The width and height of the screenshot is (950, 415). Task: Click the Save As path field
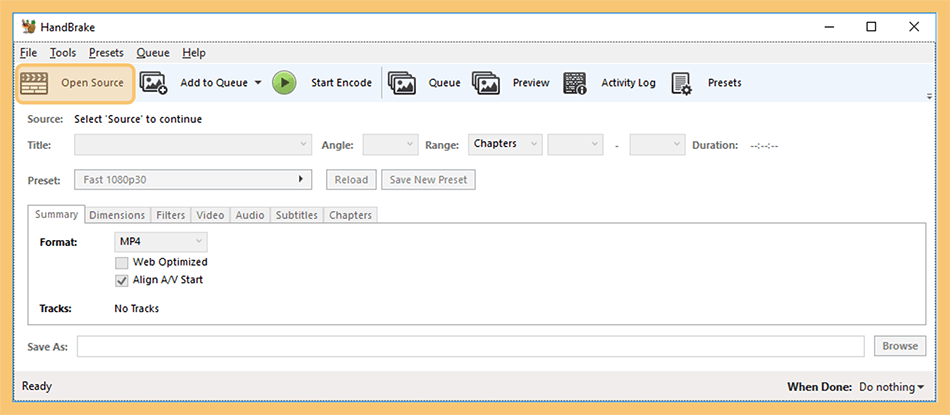point(471,346)
